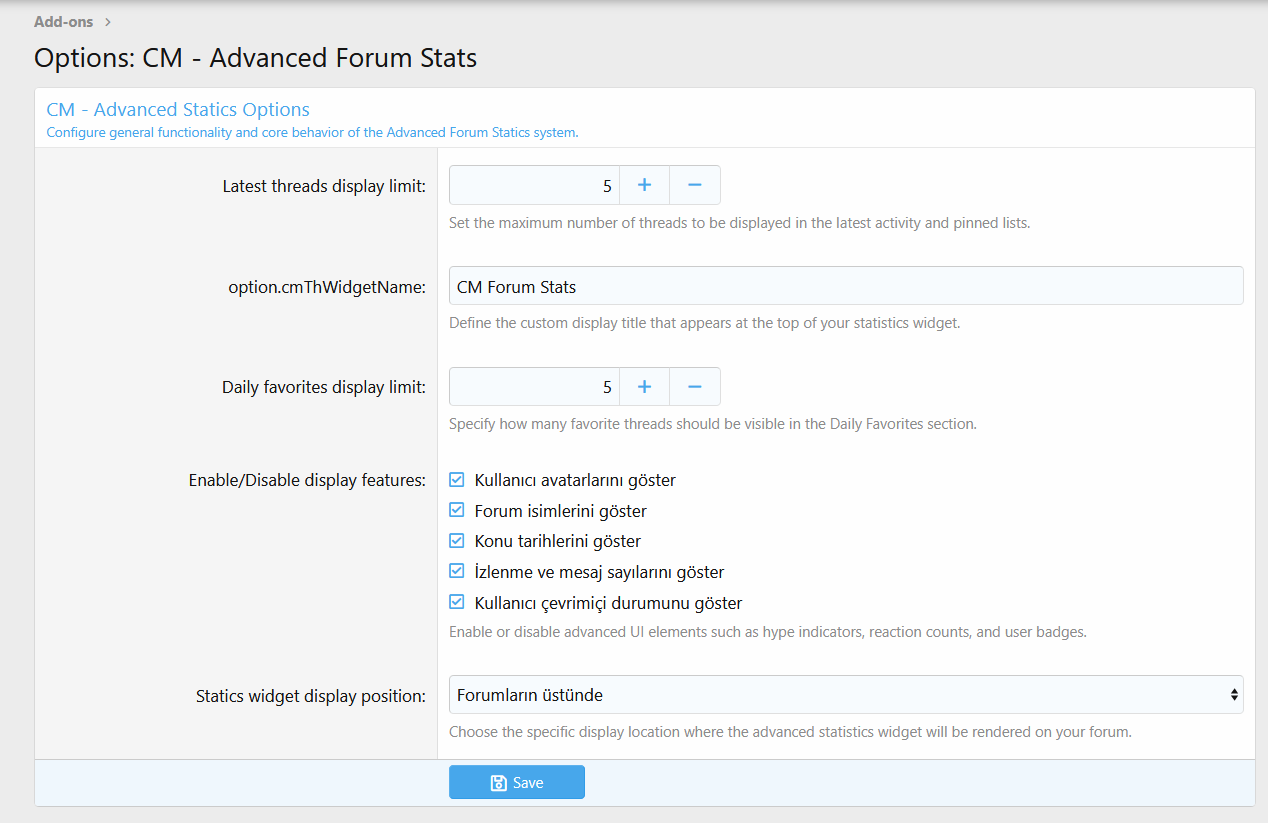Click the breadcrumb chevron after Add-ons
Image resolution: width=1268 pixels, height=823 pixels.
(x=108, y=21)
